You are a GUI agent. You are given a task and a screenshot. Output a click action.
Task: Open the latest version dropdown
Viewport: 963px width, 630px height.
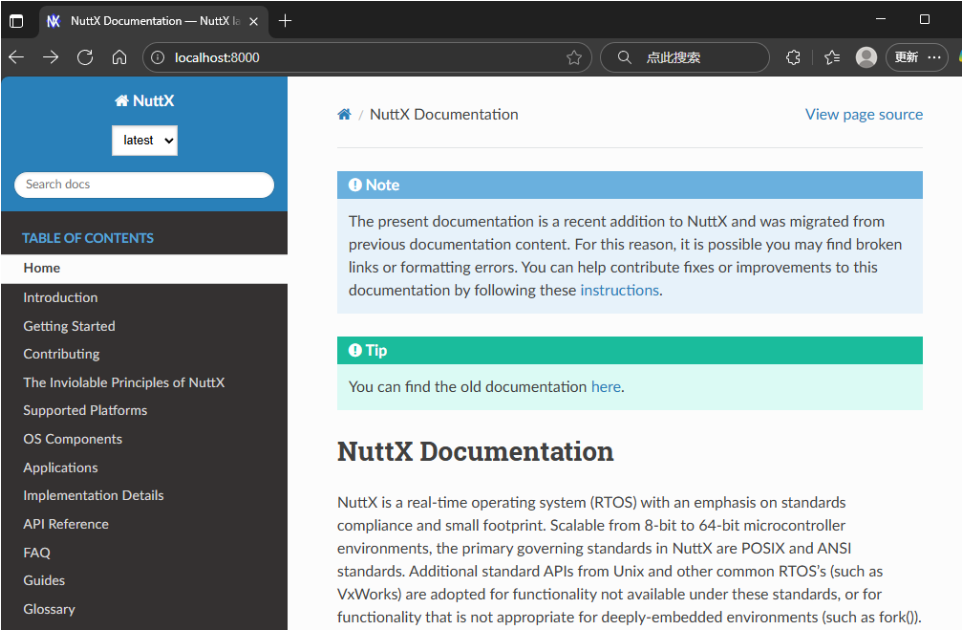[145, 141]
